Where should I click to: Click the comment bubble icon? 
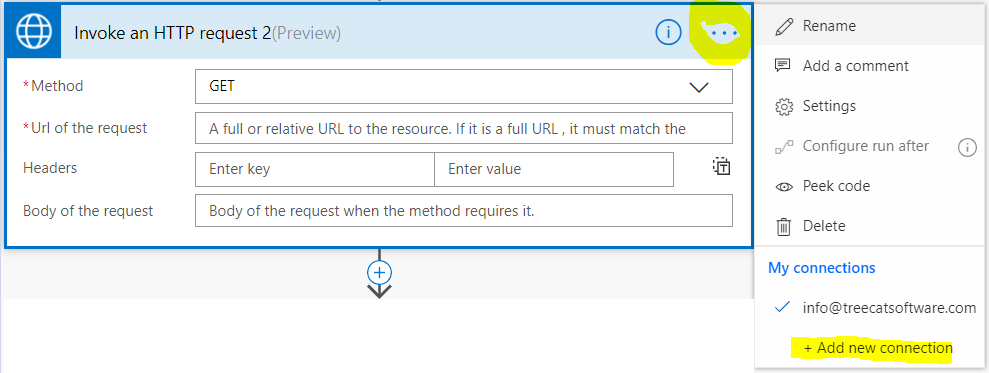783,66
